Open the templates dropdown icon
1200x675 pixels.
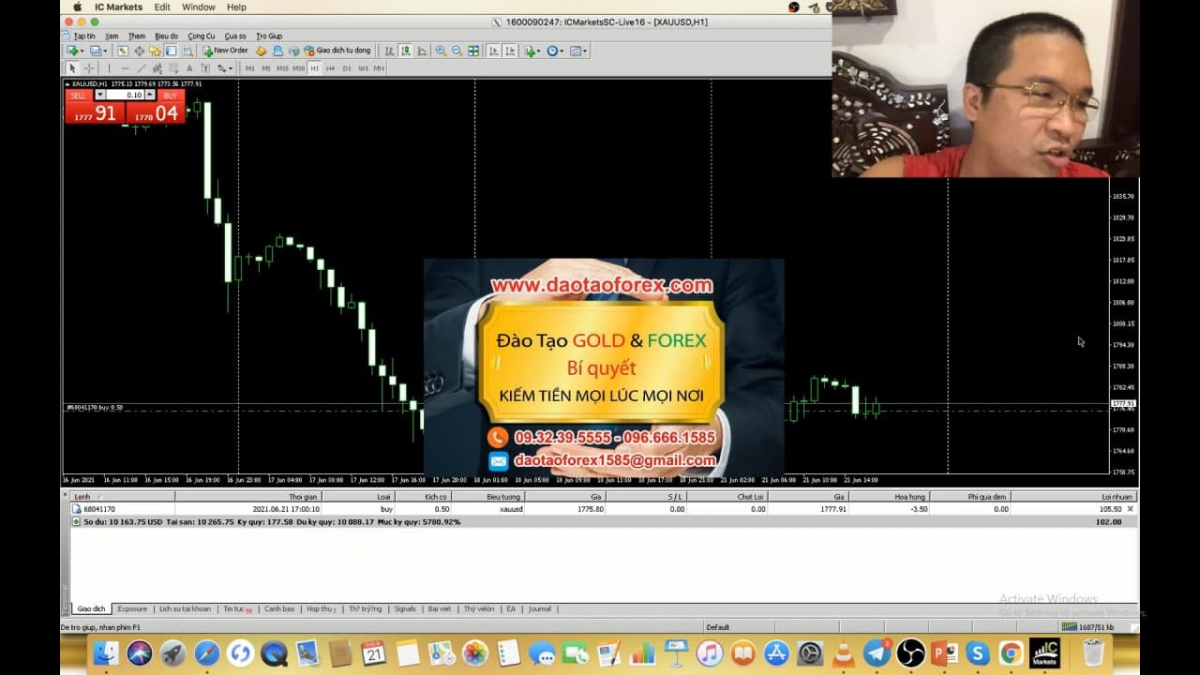(578, 50)
